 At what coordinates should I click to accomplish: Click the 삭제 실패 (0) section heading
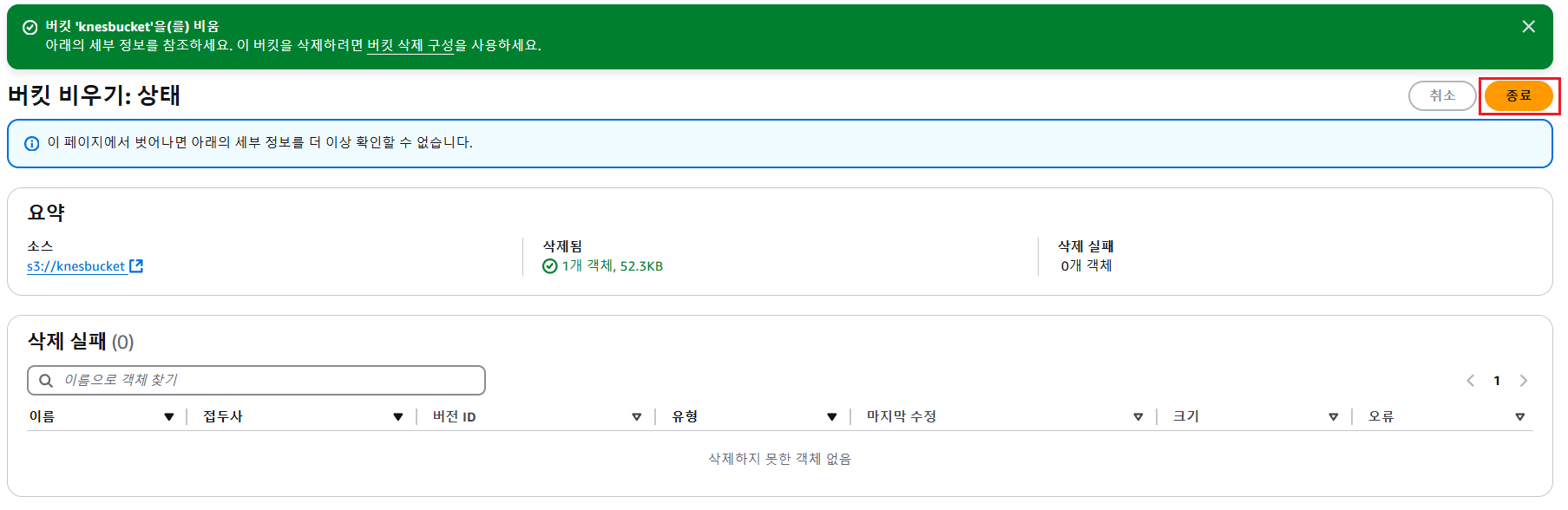click(x=81, y=342)
